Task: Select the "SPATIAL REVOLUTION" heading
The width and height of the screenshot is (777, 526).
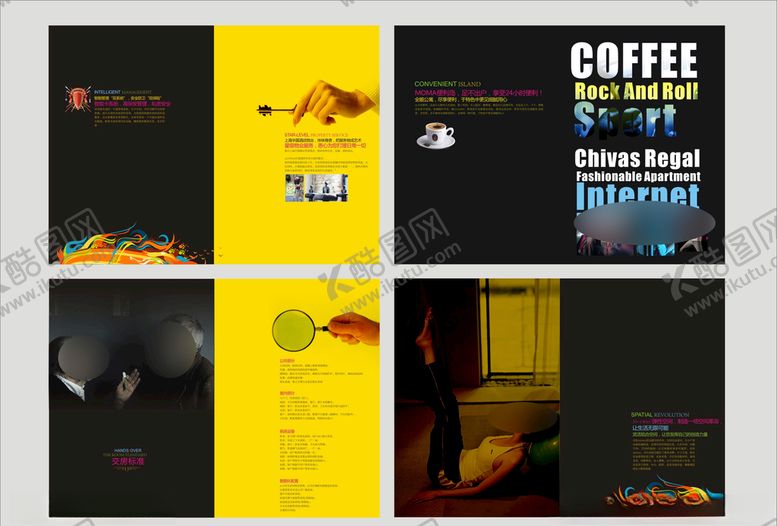Action: (660, 414)
